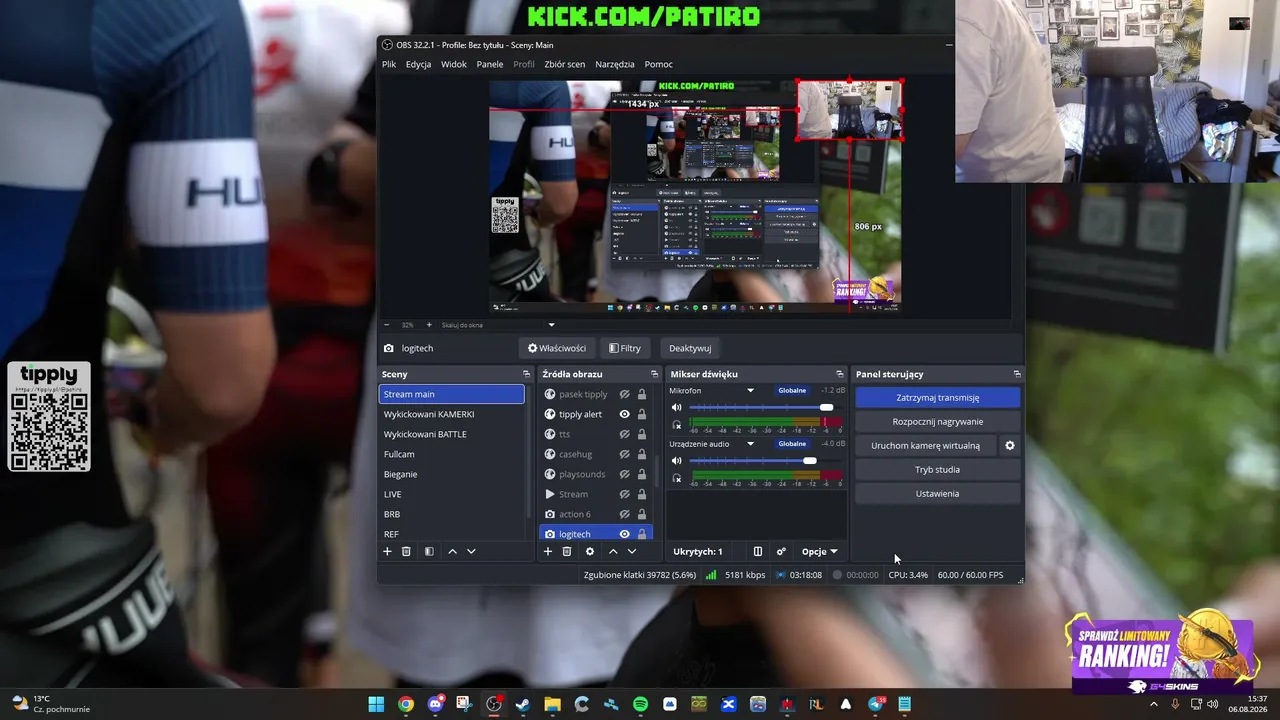Open Steam from the taskbar

click(522, 704)
